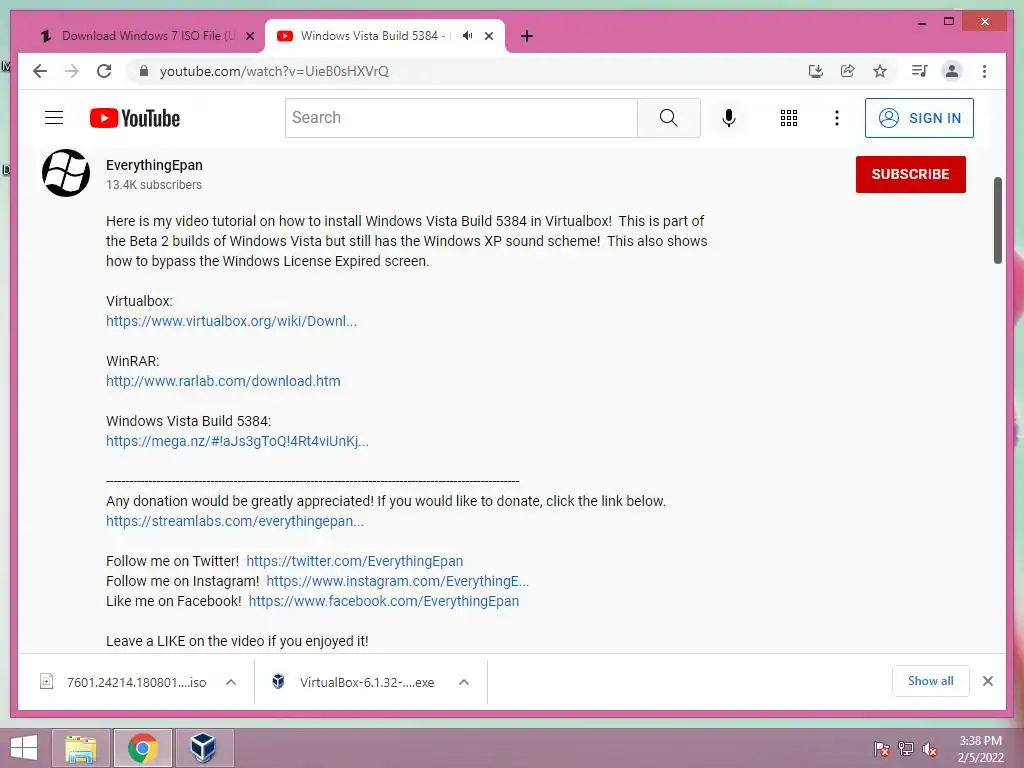Open the rarlab.com download link

click(x=223, y=381)
